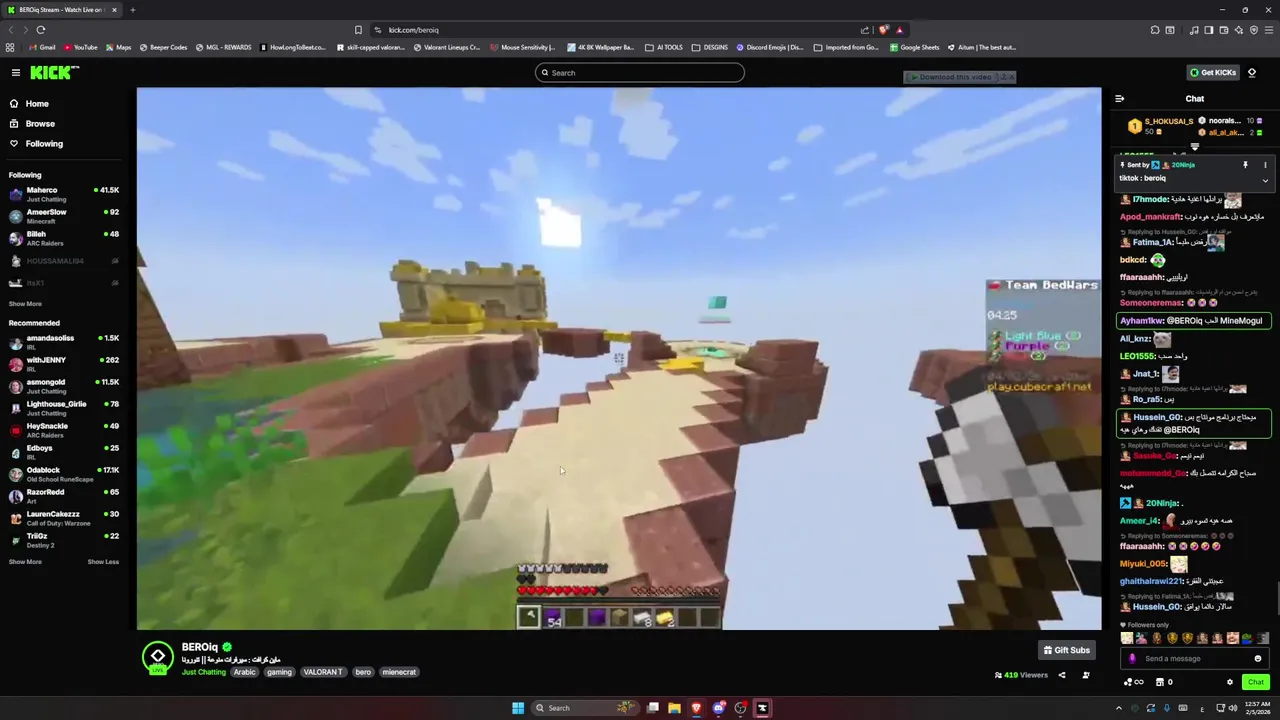Click the green Chat send button

point(1256,682)
